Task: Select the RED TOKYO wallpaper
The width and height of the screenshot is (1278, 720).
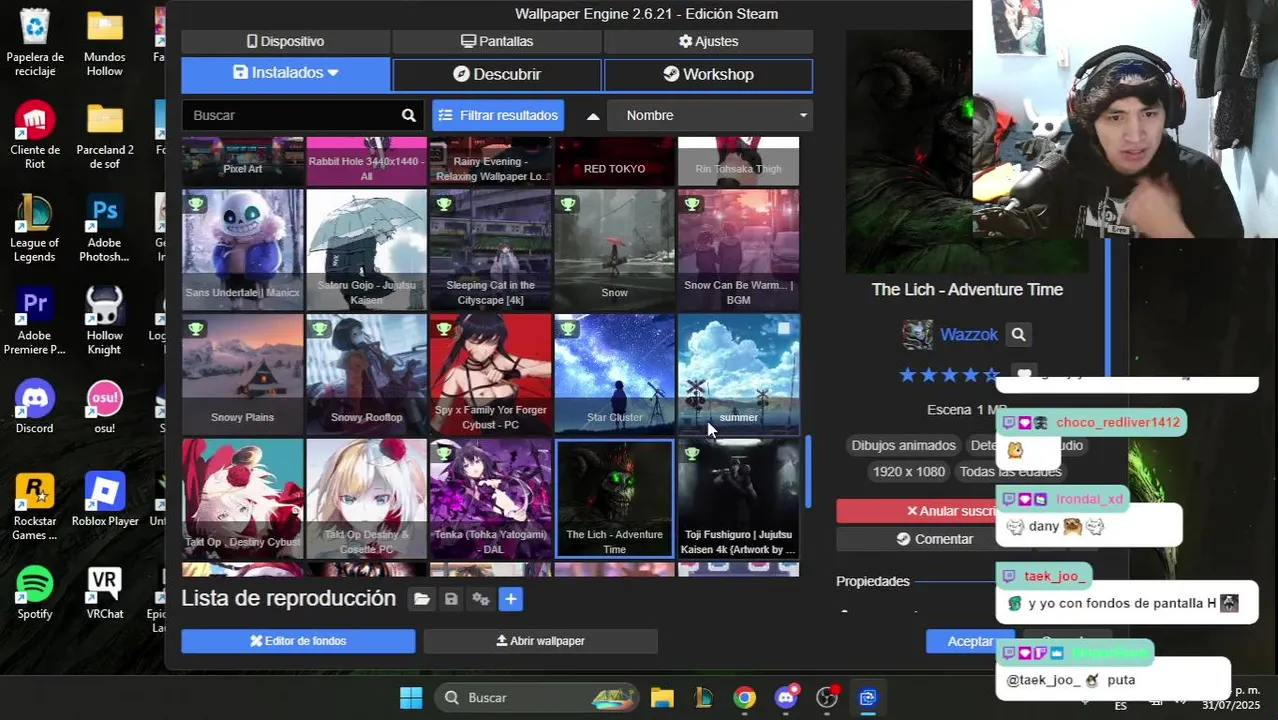Action: [614, 161]
